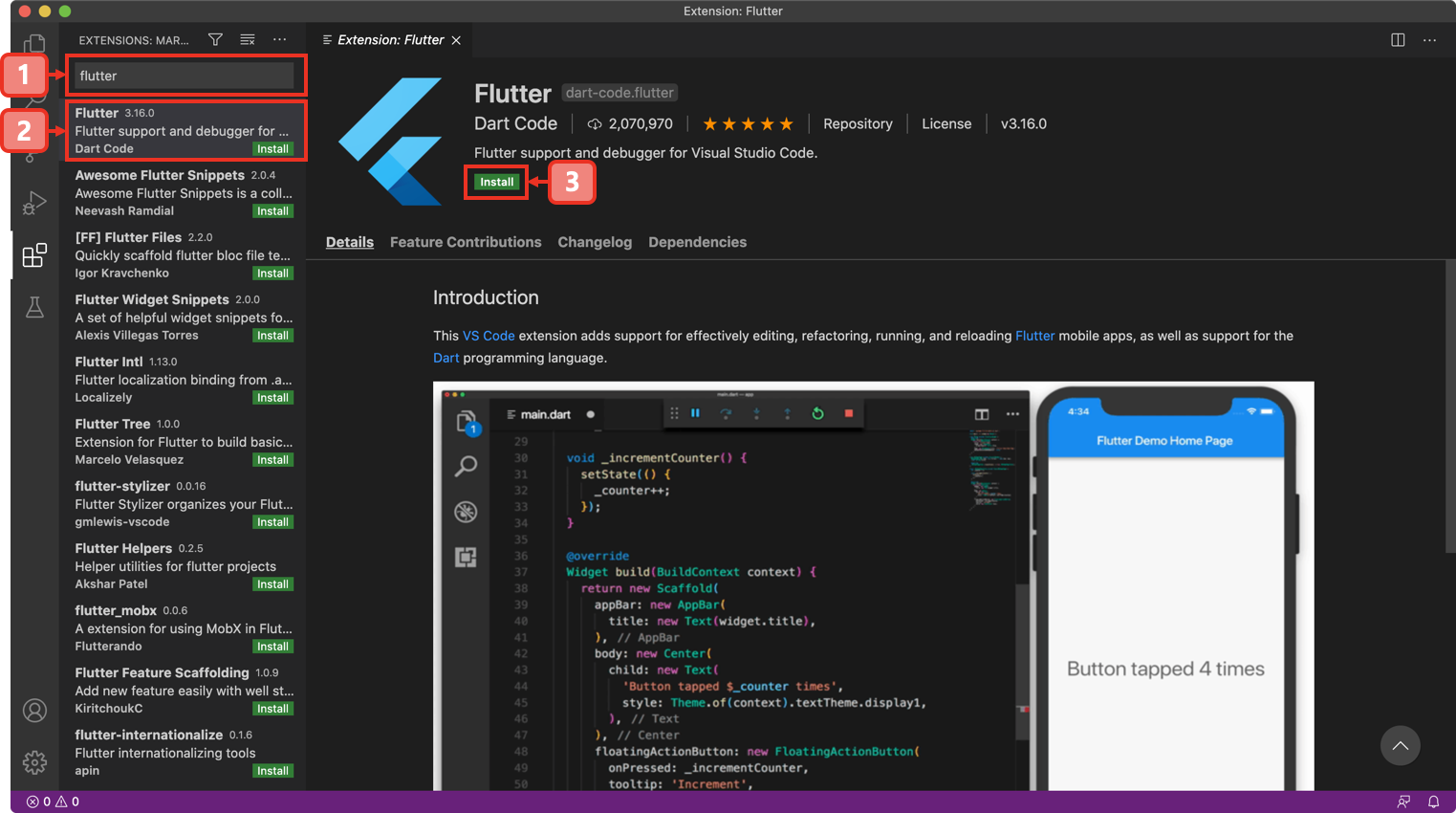Image resolution: width=1456 pixels, height=813 pixels.
Task: Follow the Dart link in introduction
Action: coord(445,358)
